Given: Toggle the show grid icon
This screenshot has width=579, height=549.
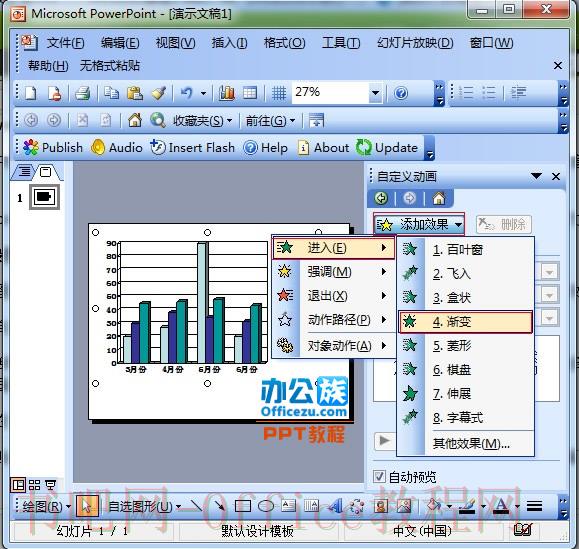Looking at the screenshot, I should [279, 93].
